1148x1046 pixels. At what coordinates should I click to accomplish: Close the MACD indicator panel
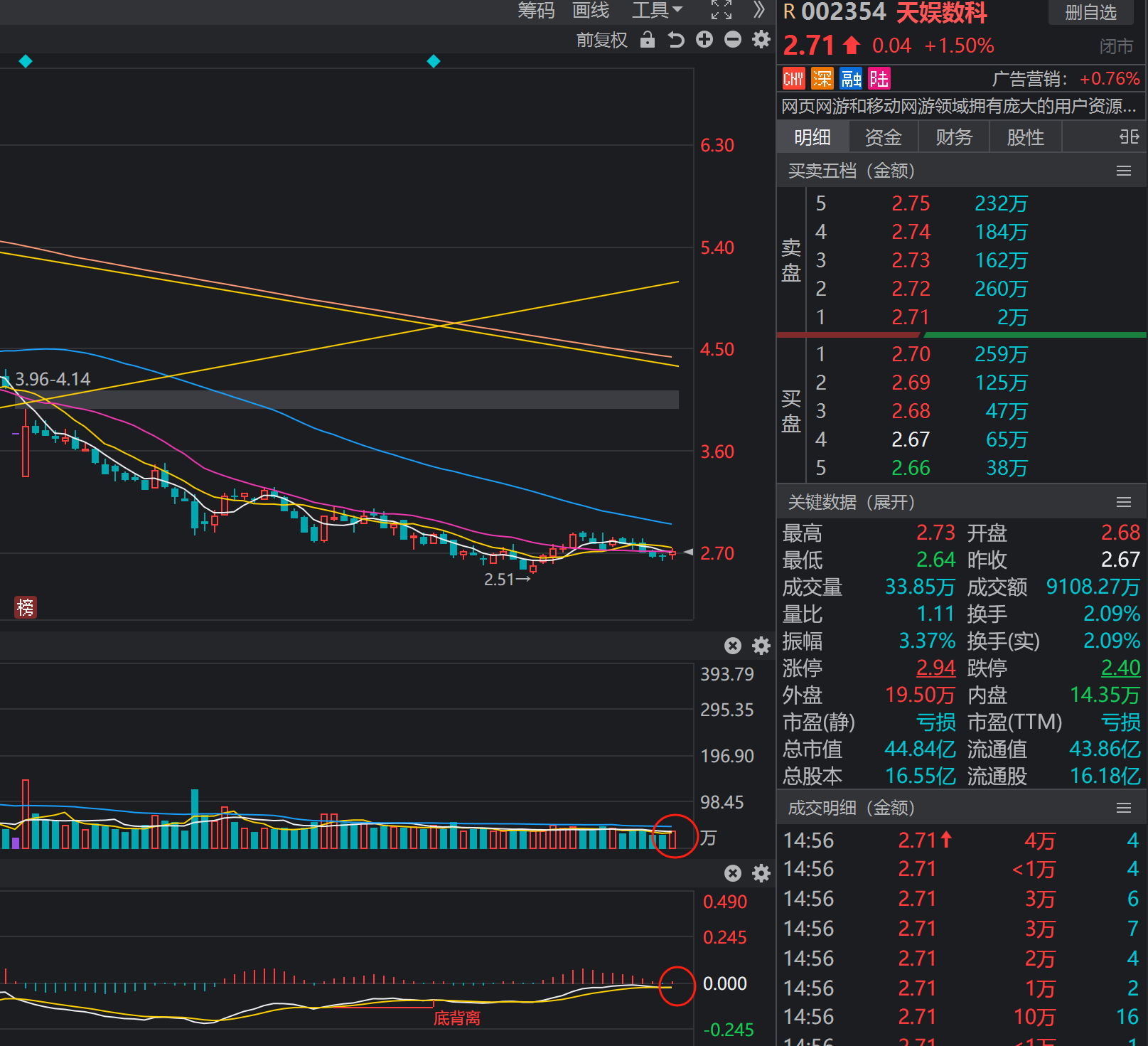pos(733,873)
